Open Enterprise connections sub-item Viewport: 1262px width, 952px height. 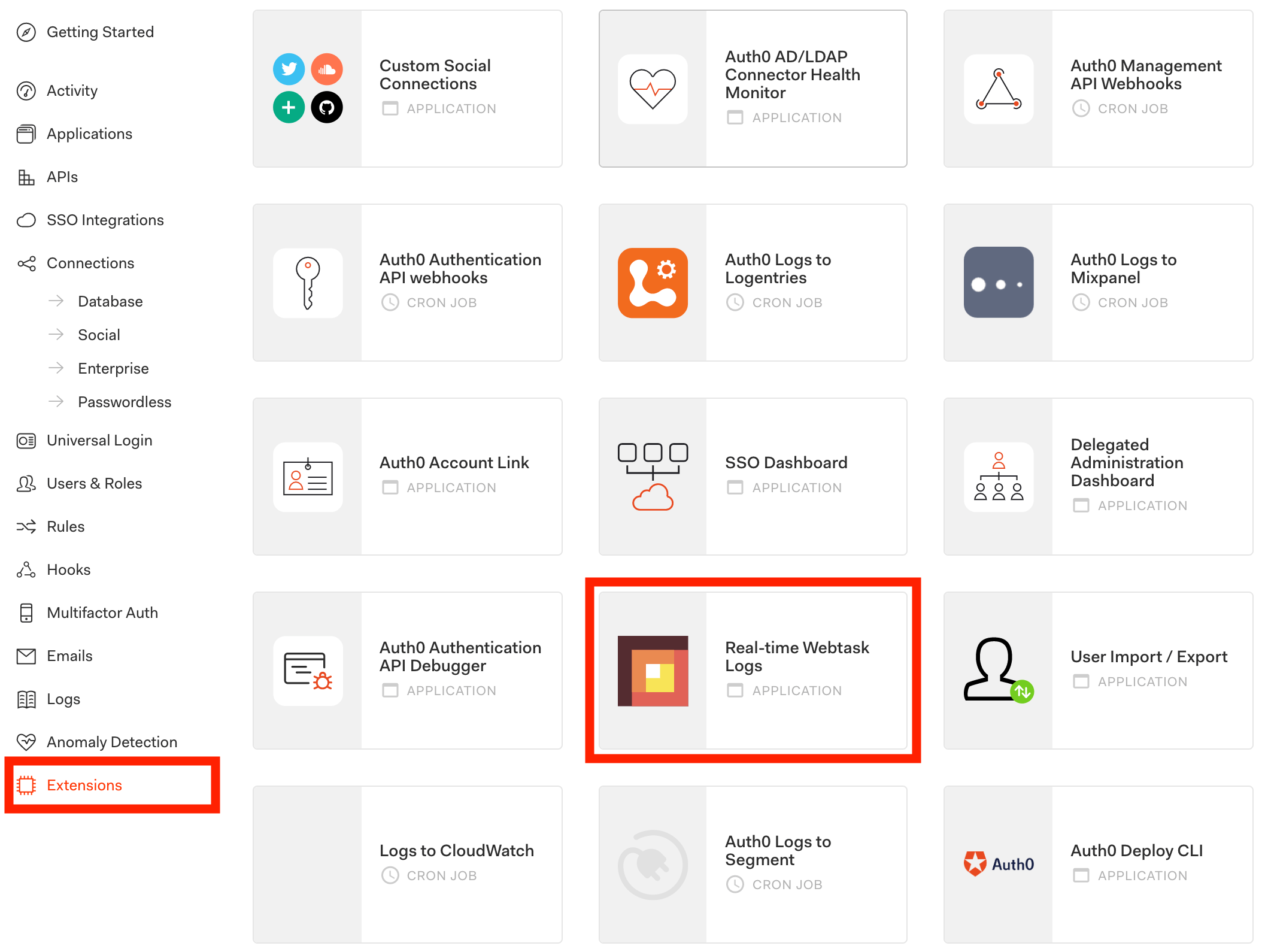click(x=113, y=368)
